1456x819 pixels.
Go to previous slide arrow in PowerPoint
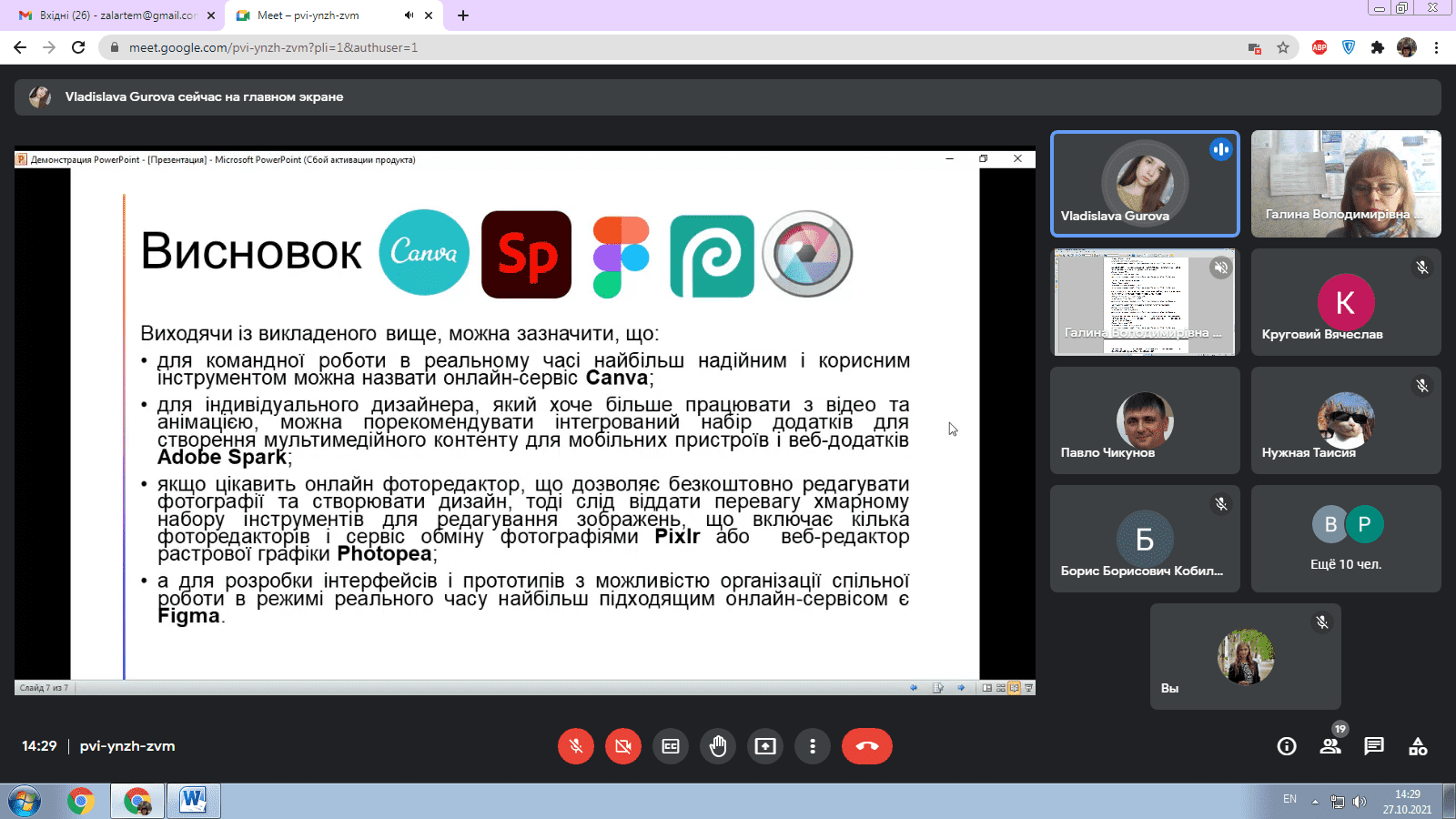point(914,688)
